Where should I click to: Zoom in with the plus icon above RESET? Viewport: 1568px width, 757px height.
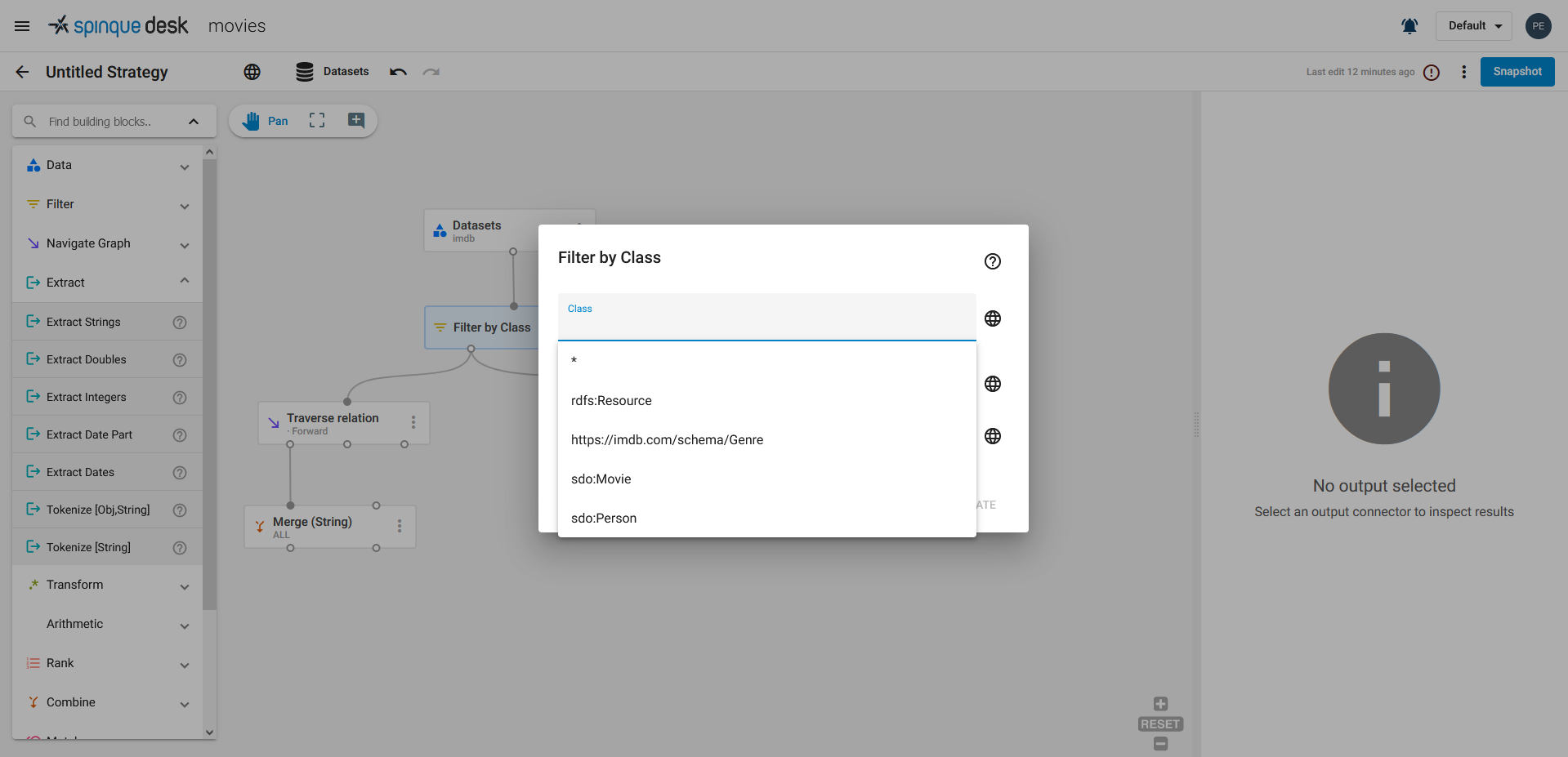(1160, 704)
